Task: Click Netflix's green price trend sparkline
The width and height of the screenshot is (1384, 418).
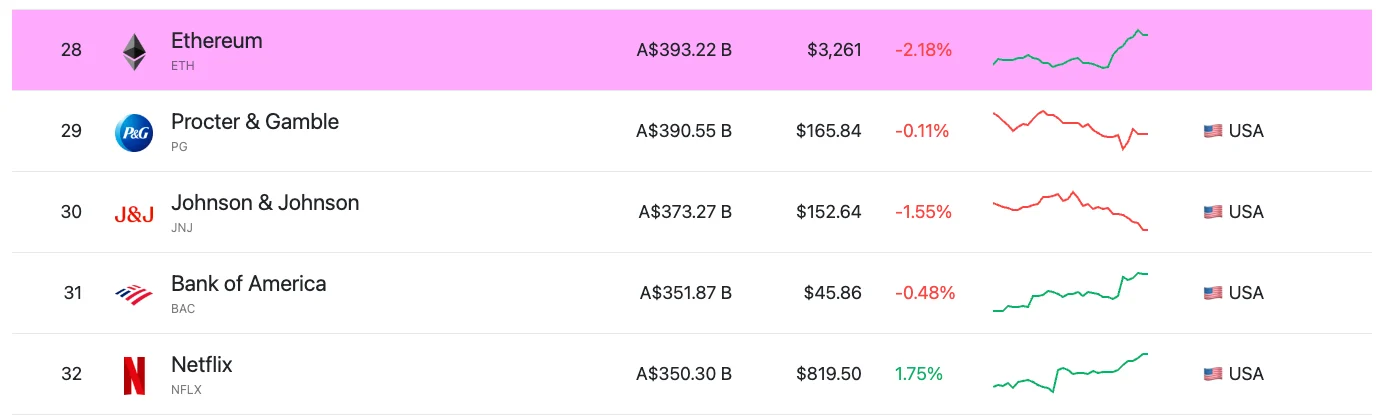Action: point(1070,373)
